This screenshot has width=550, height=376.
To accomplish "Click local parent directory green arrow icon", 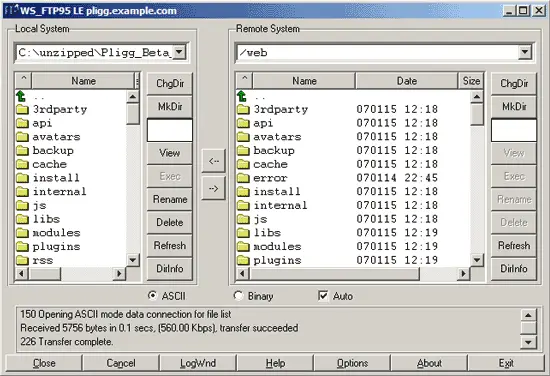I will click(x=21, y=96).
